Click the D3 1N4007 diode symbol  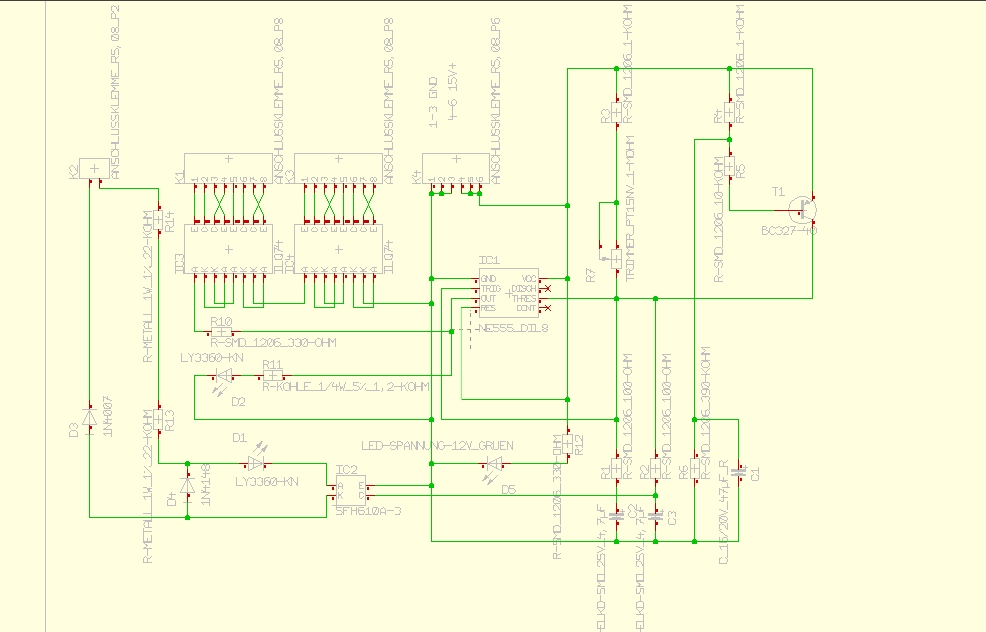tap(89, 418)
